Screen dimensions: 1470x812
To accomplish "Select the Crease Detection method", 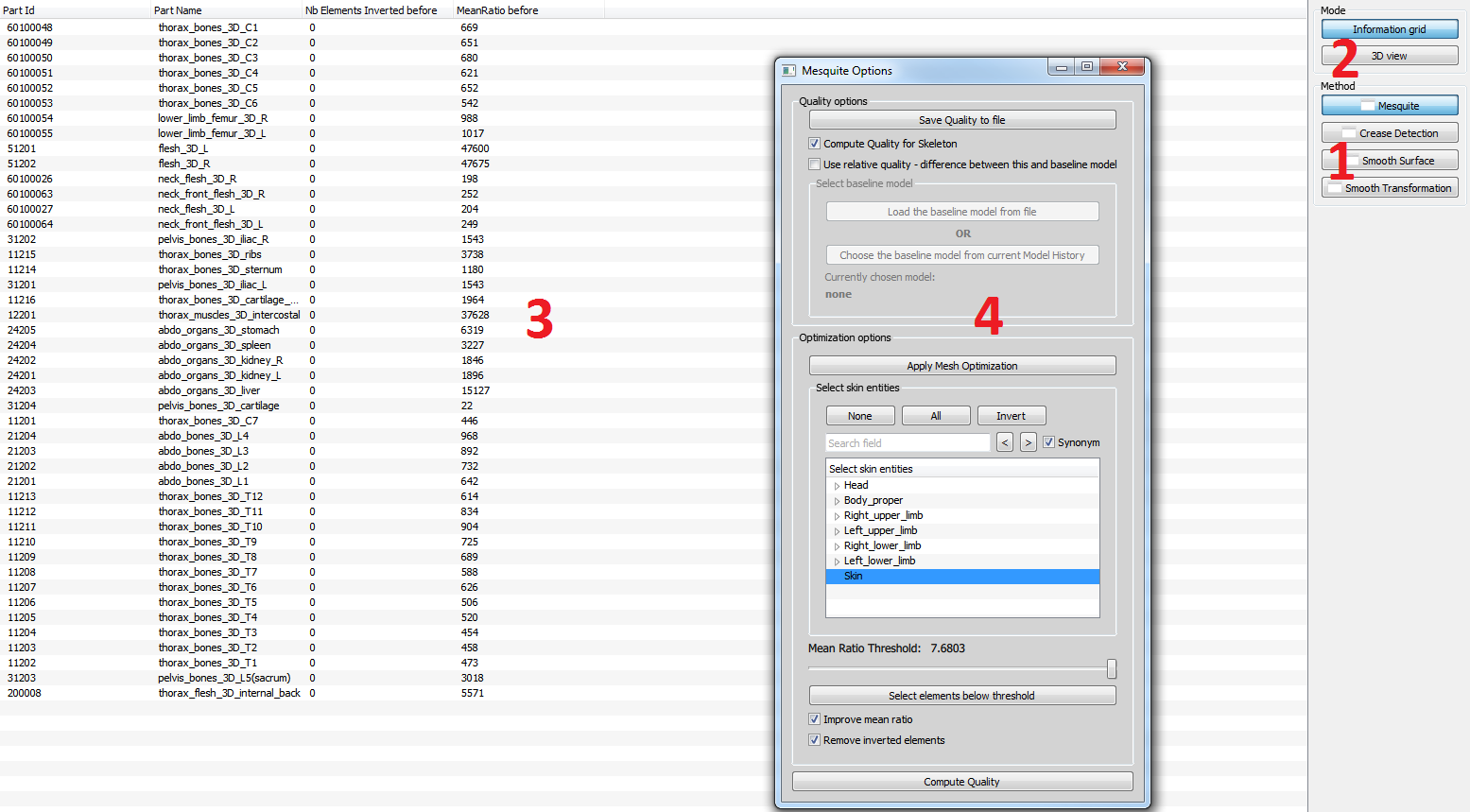I will 1390,133.
